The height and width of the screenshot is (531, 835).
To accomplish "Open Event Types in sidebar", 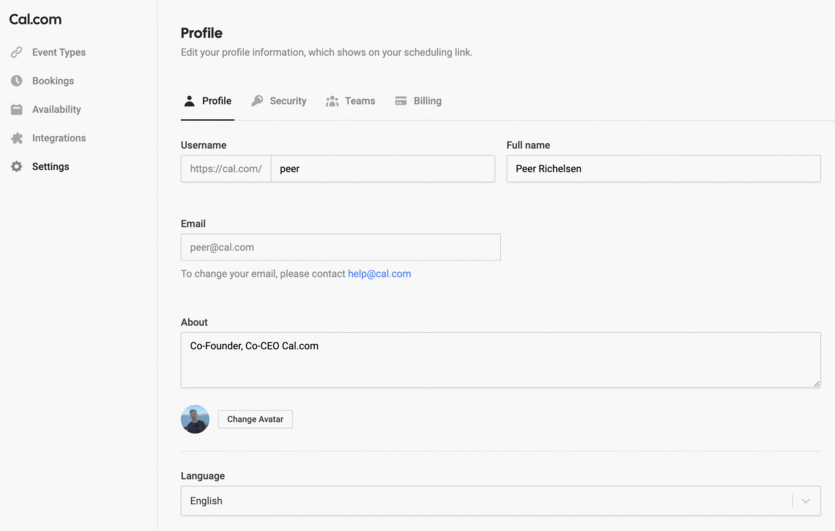I will click(x=59, y=52).
